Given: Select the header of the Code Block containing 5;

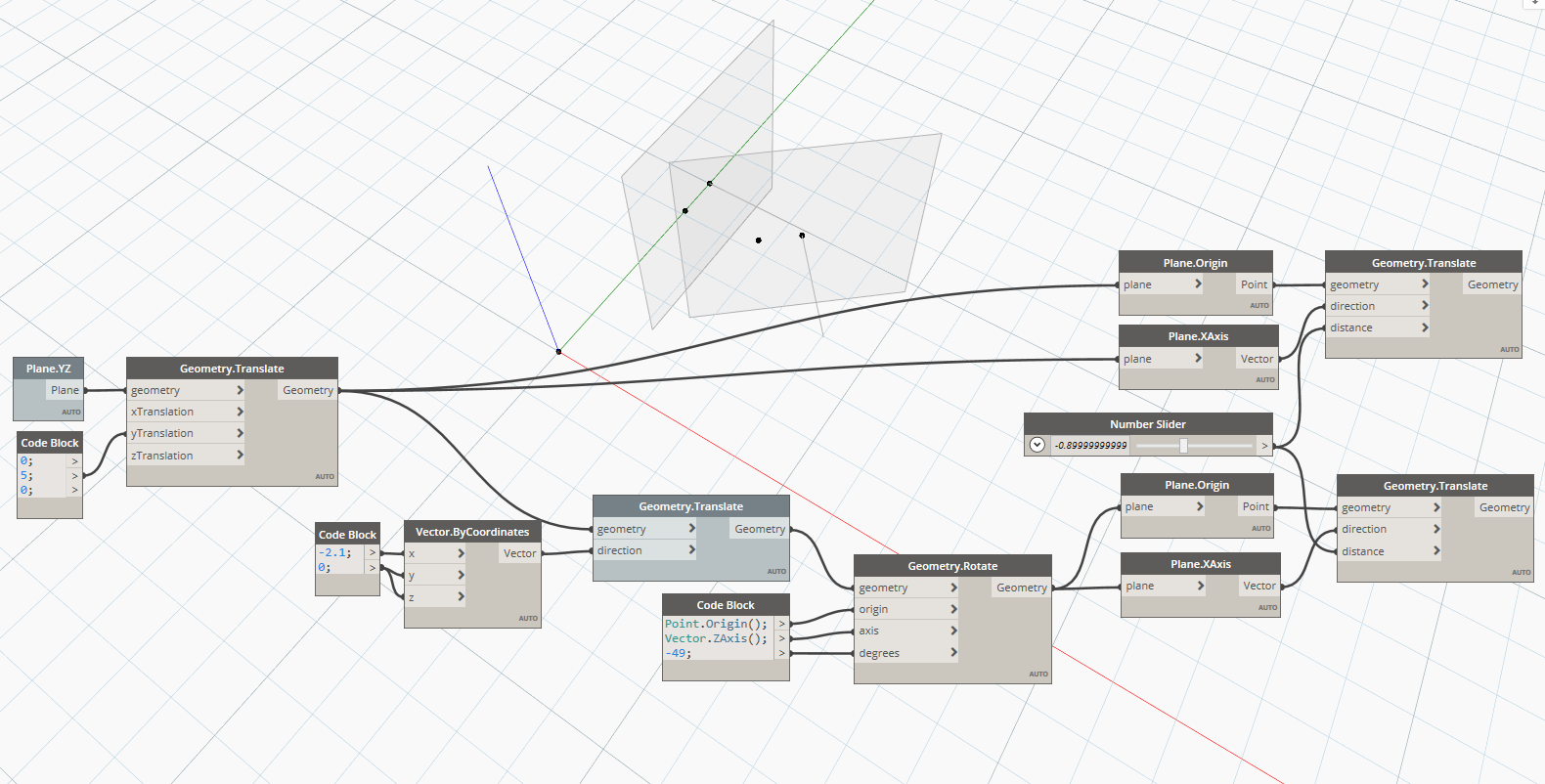Looking at the screenshot, I should tap(50, 443).
